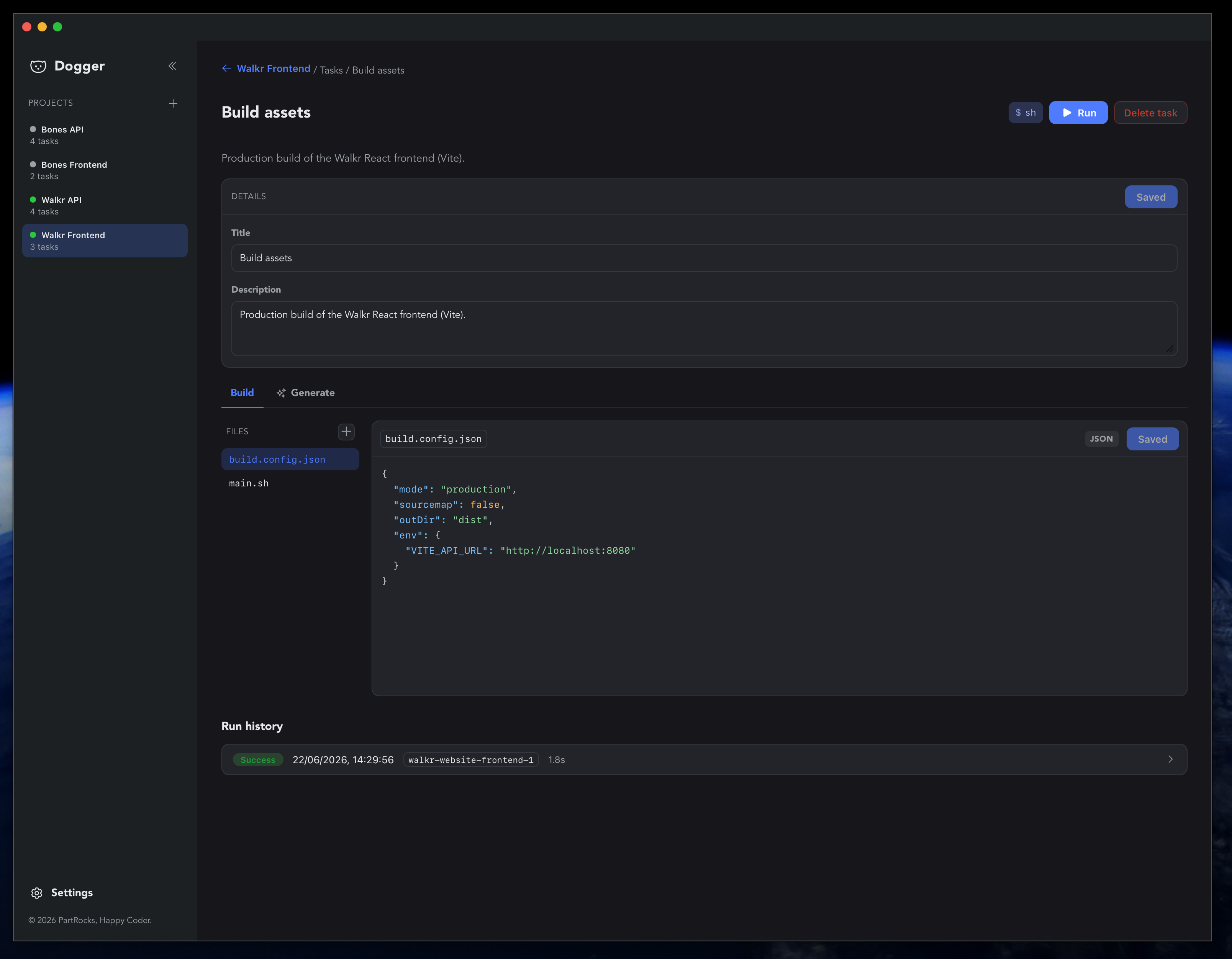Click the Build assets breadcrumb text
1232x959 pixels.
[378, 70]
